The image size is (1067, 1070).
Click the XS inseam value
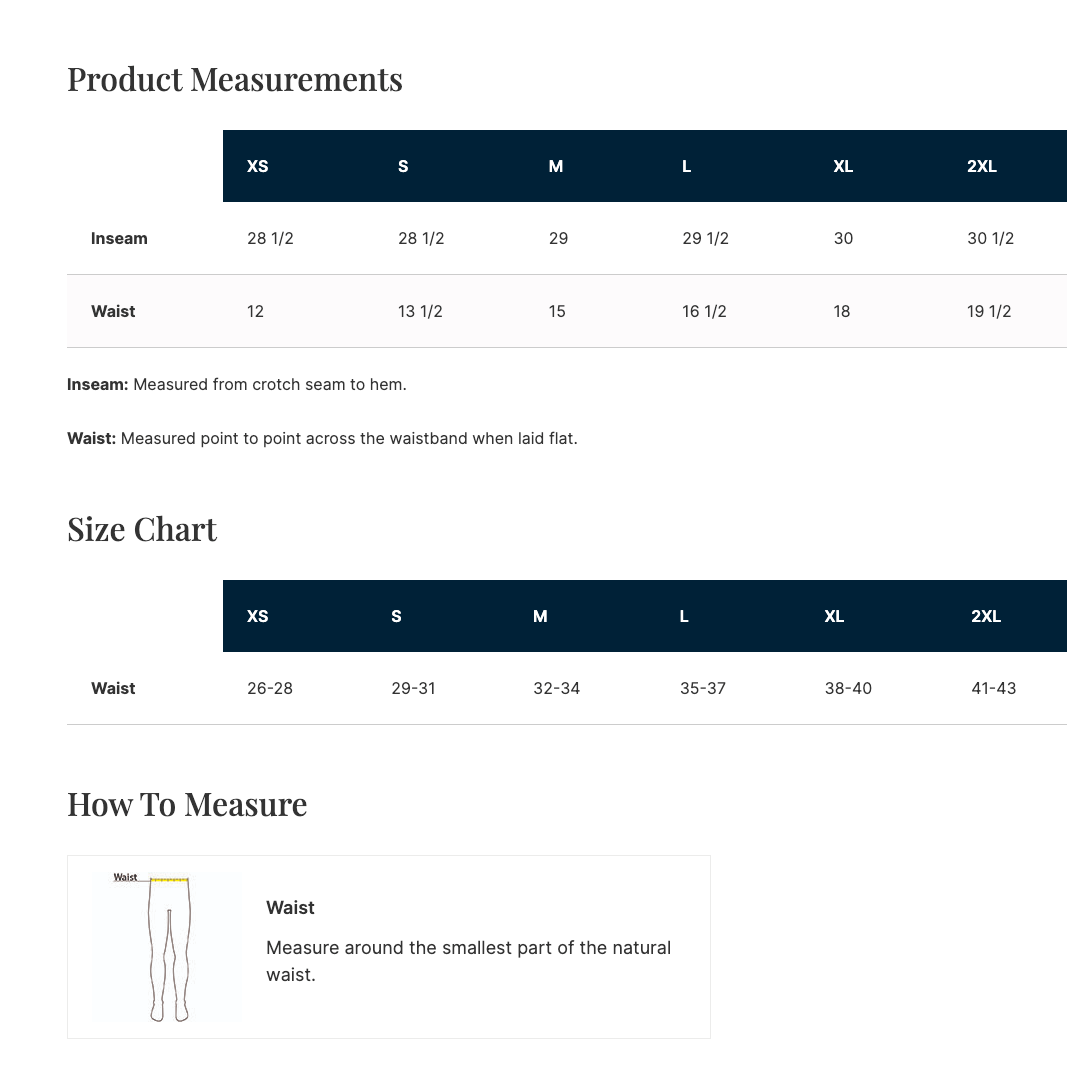point(270,238)
